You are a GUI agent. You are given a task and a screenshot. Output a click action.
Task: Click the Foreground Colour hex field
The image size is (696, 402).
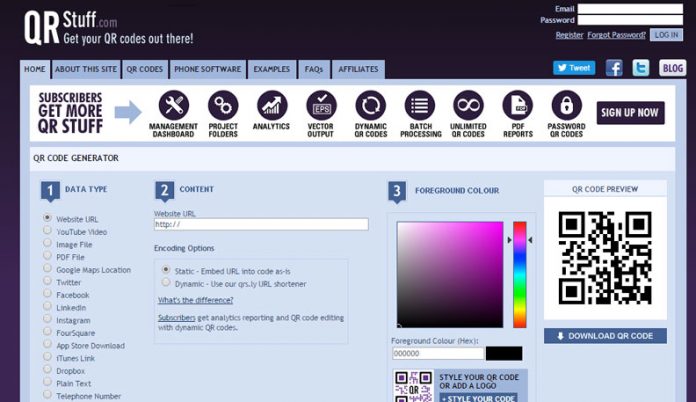pos(438,354)
